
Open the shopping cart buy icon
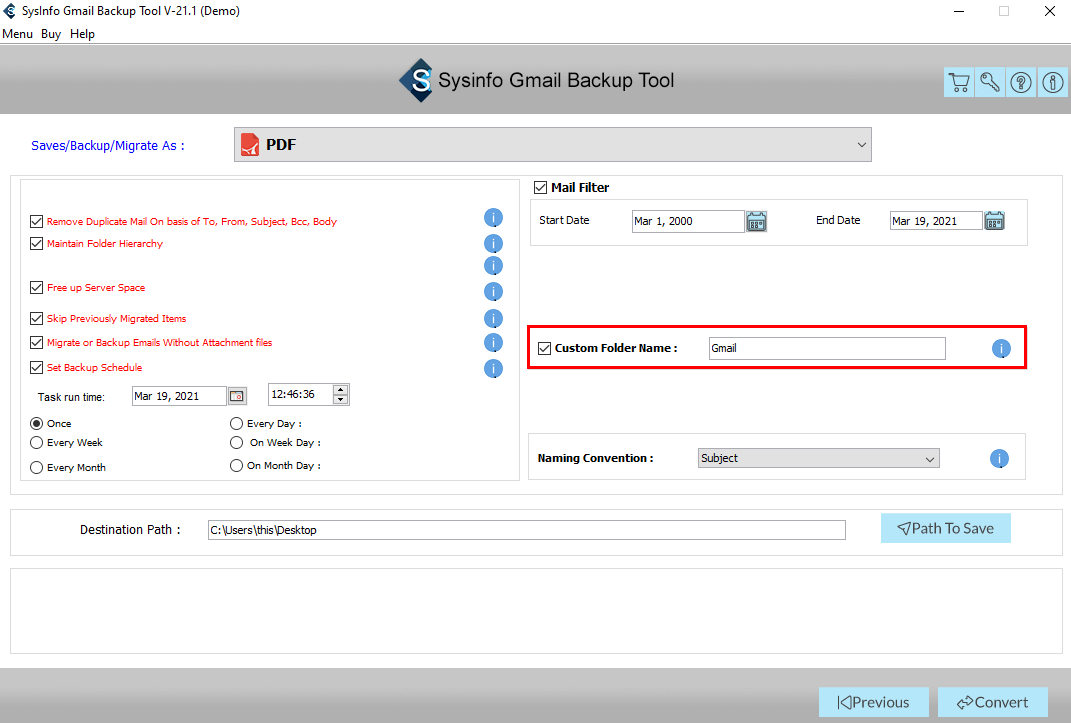click(959, 83)
